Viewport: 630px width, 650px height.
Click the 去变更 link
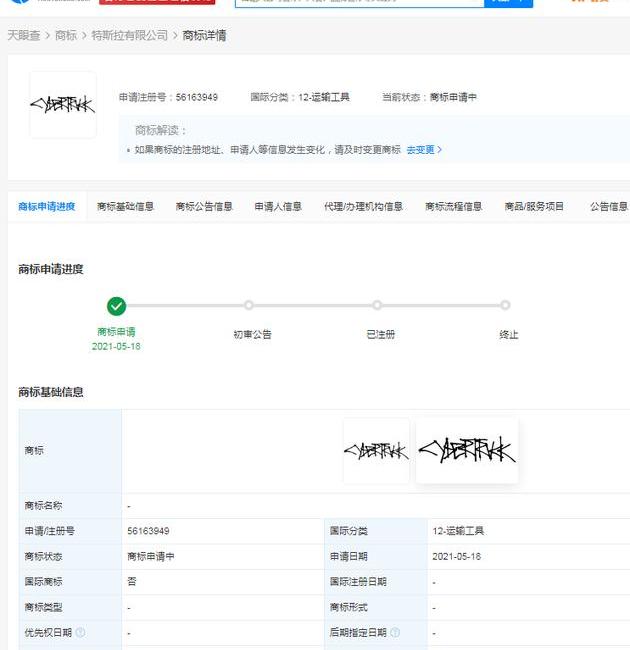(424, 150)
